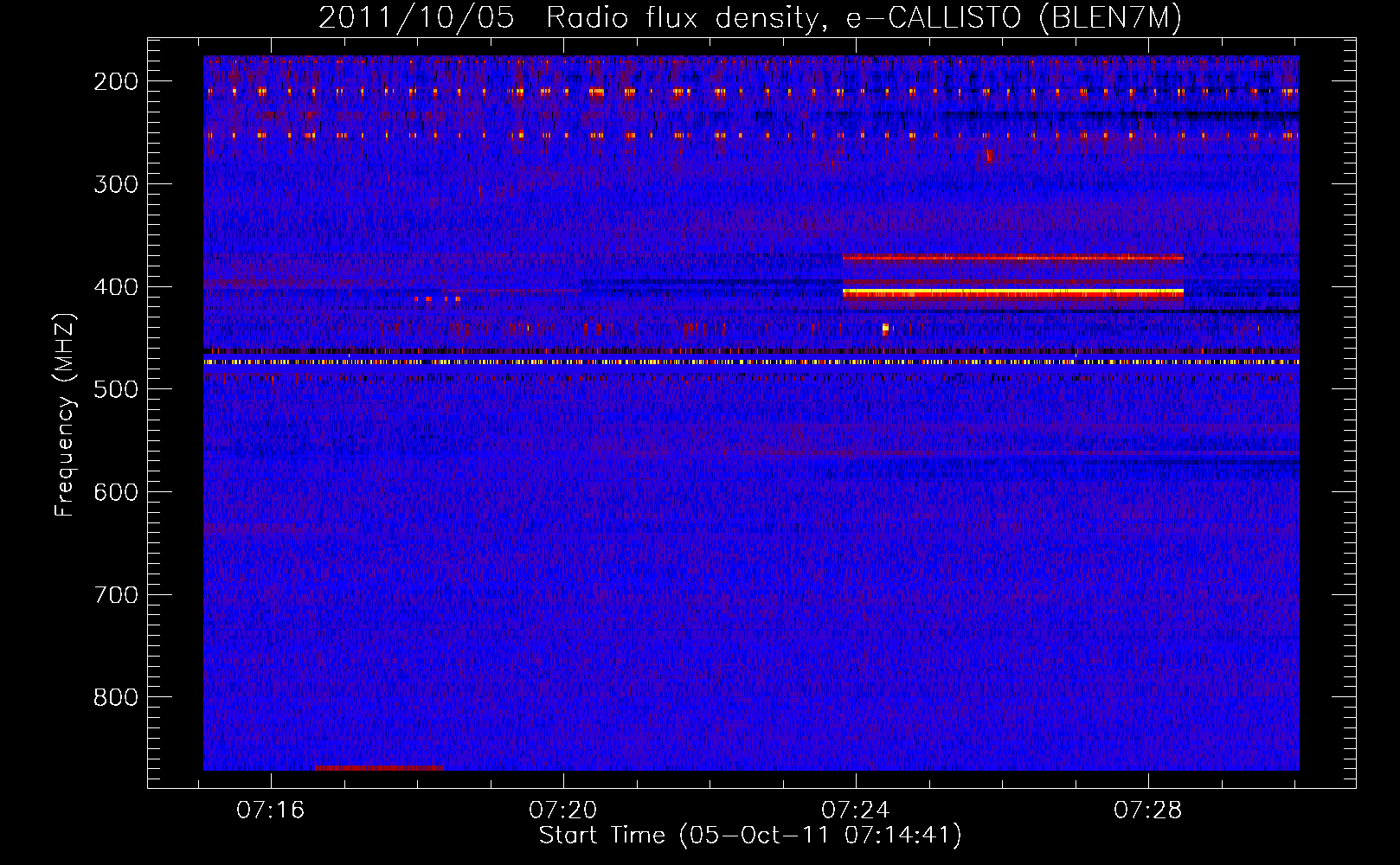Click the red strip at the spectrogram's bottom edge
The height and width of the screenshot is (865, 1400).
(x=379, y=768)
